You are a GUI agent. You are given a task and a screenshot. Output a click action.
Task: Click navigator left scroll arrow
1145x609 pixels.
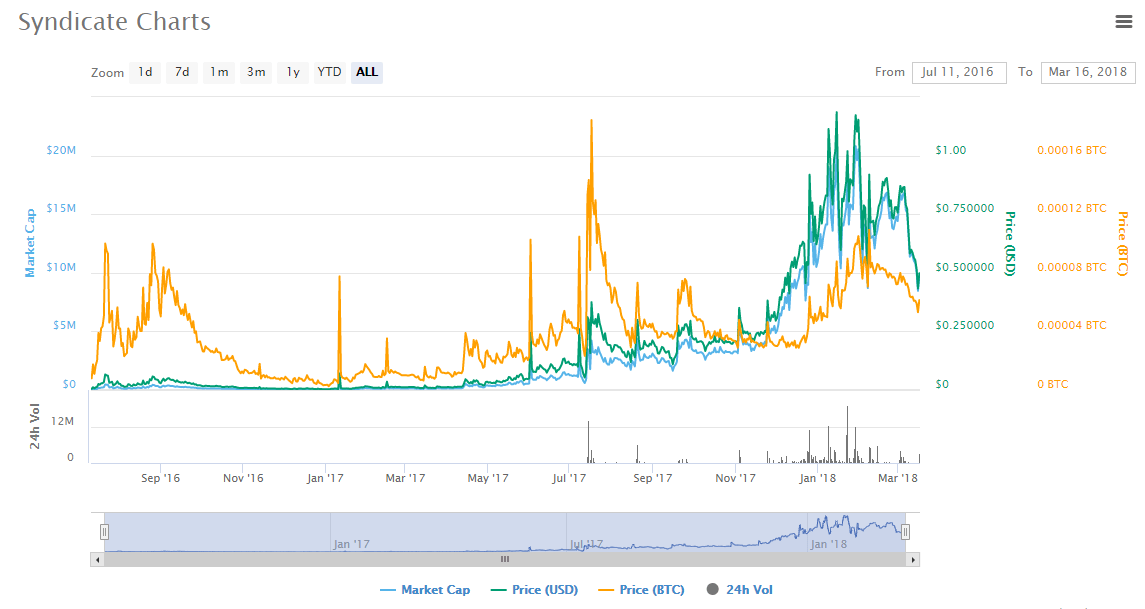tap(97, 560)
